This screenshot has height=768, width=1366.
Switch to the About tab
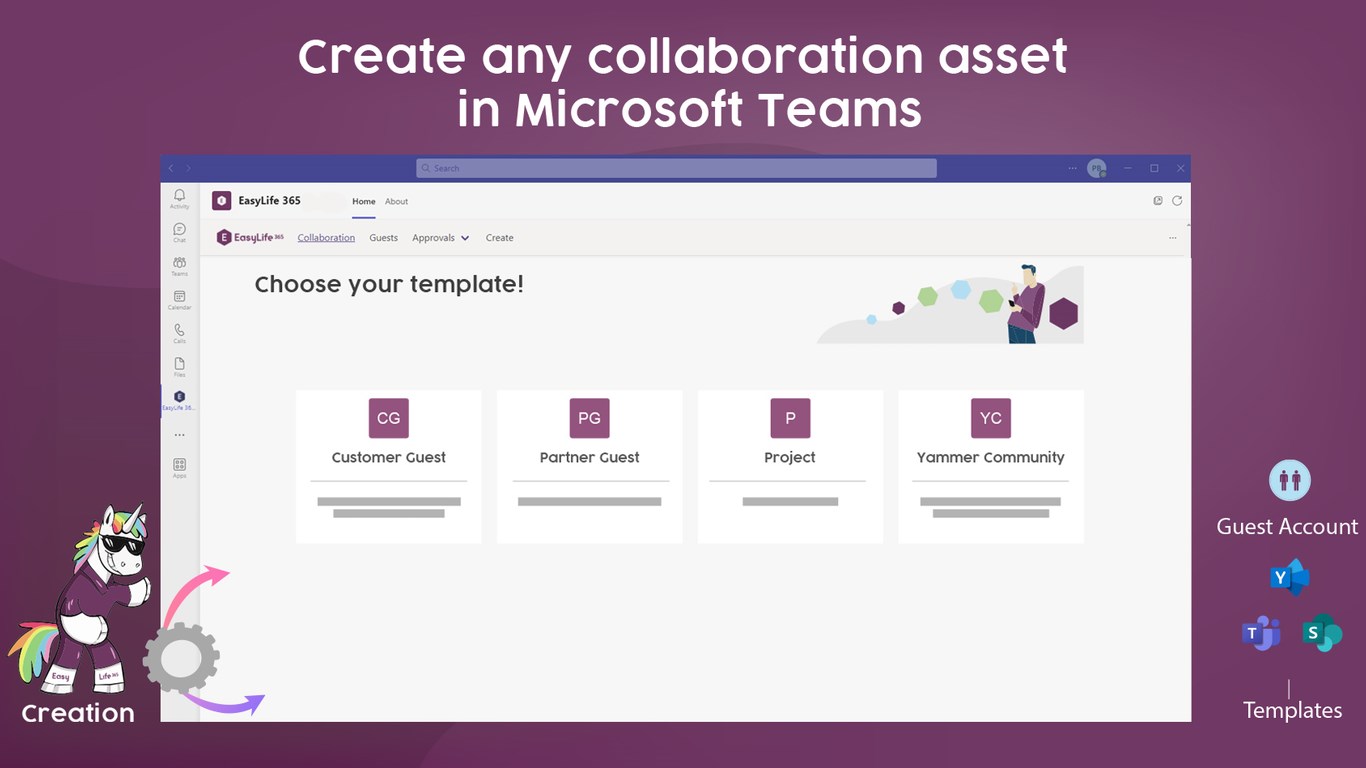click(397, 201)
